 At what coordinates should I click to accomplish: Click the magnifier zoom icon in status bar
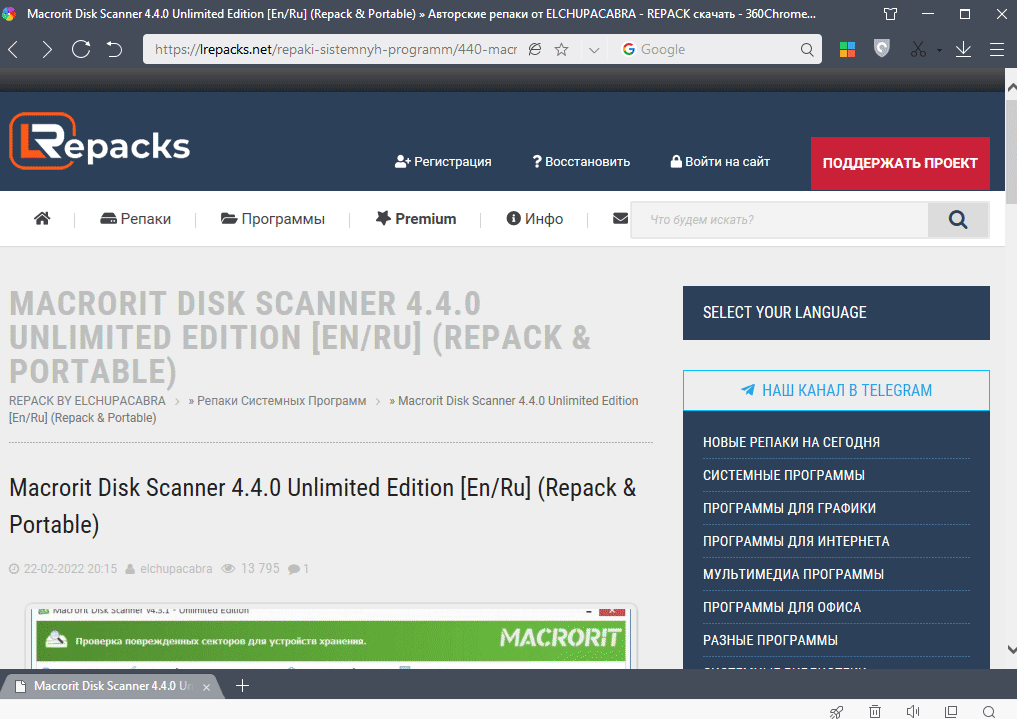click(989, 712)
